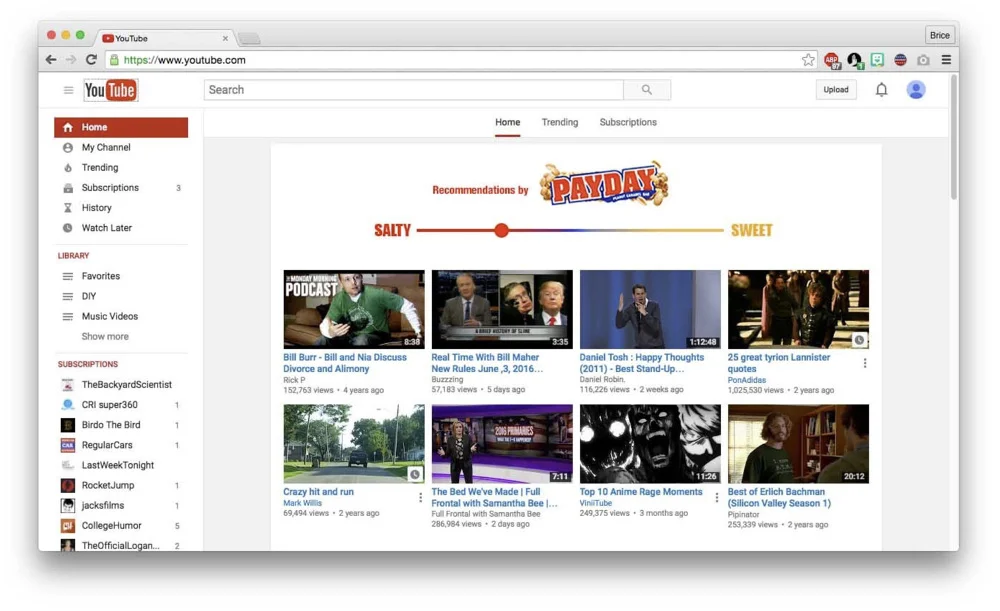This screenshot has height=611, width=1000.
Task: Bookmark page with the star icon
Action: (808, 60)
